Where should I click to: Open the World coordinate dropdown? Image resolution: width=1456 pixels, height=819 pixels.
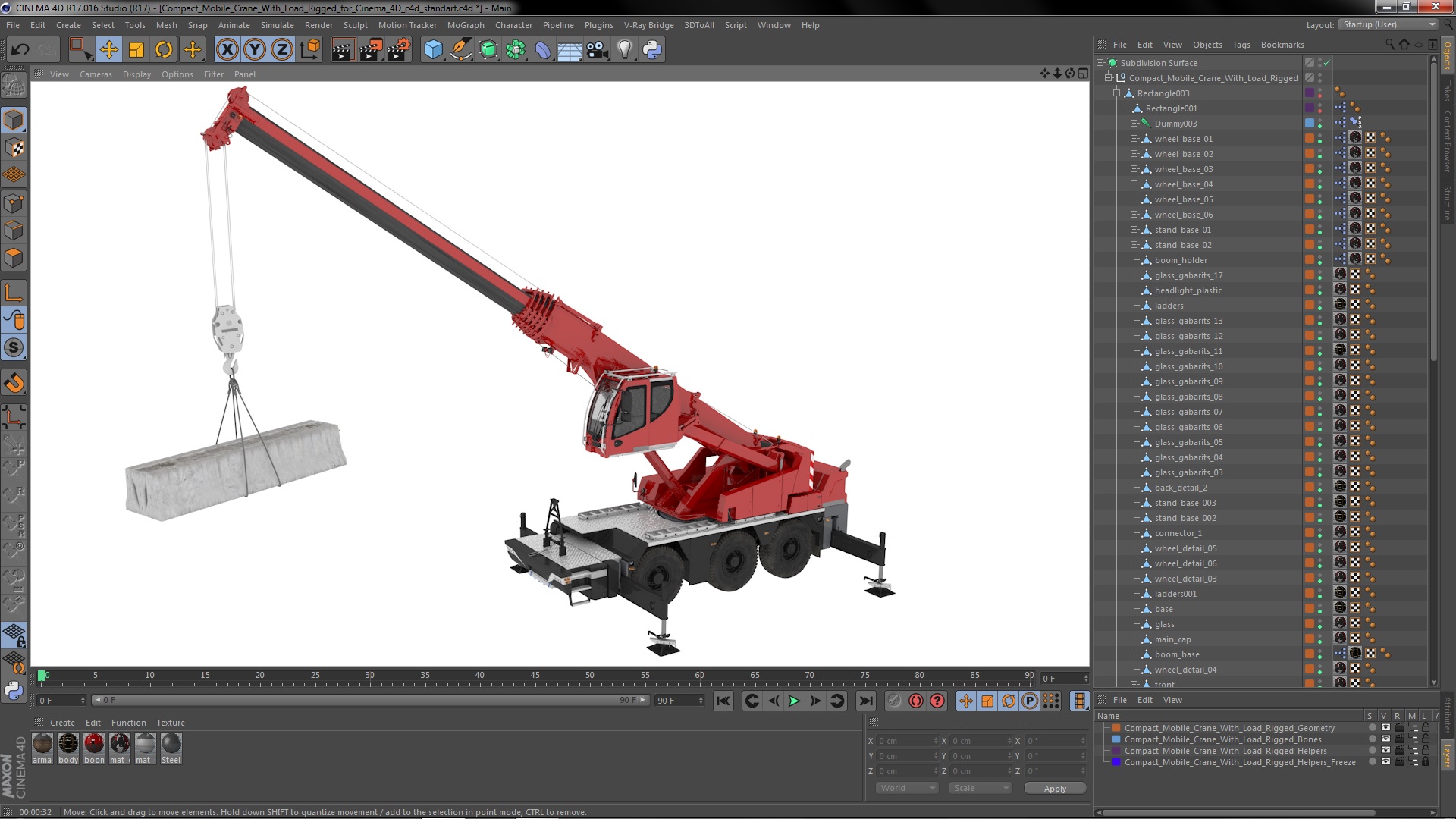908,788
